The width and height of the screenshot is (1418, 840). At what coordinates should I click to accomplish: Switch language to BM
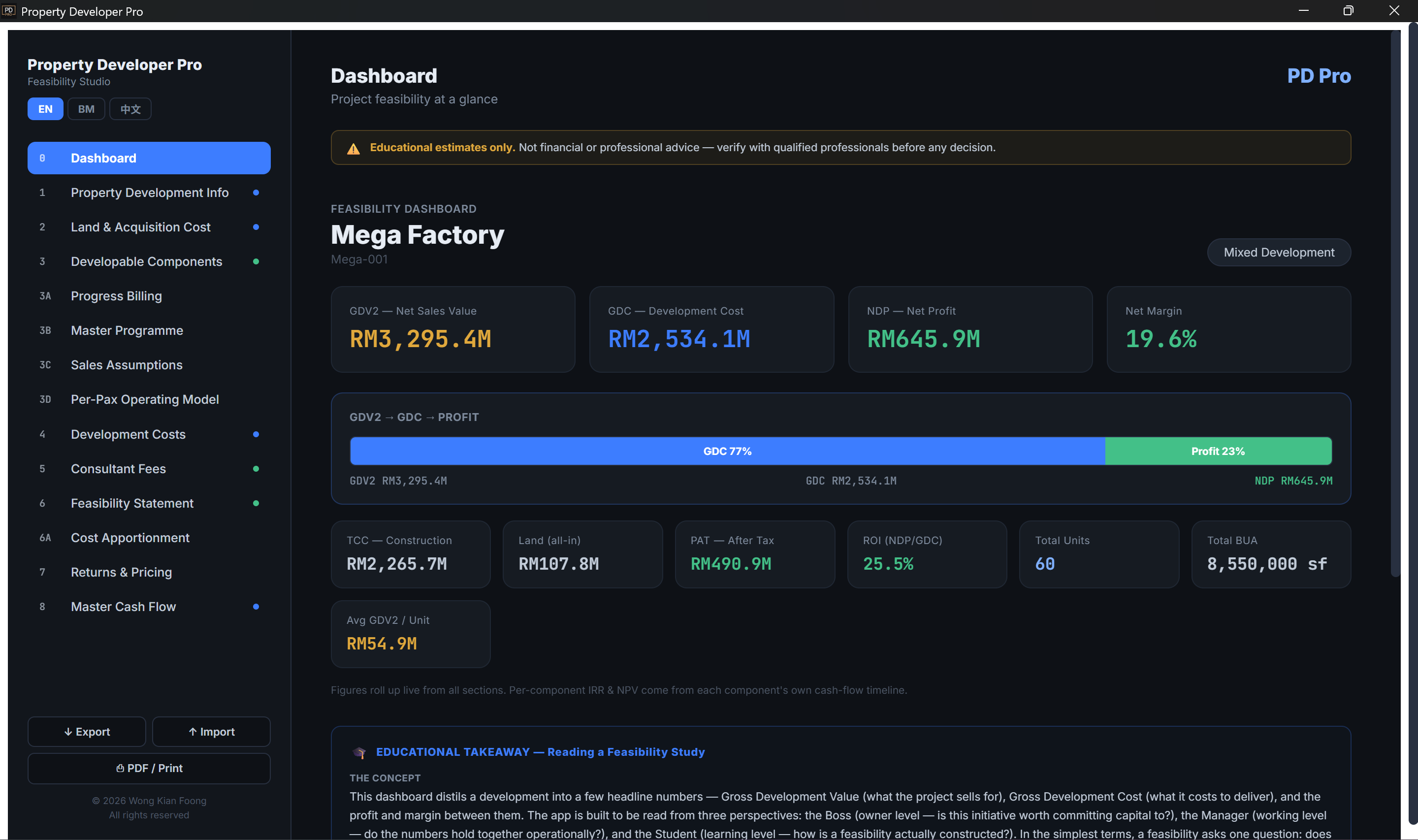tap(86, 109)
